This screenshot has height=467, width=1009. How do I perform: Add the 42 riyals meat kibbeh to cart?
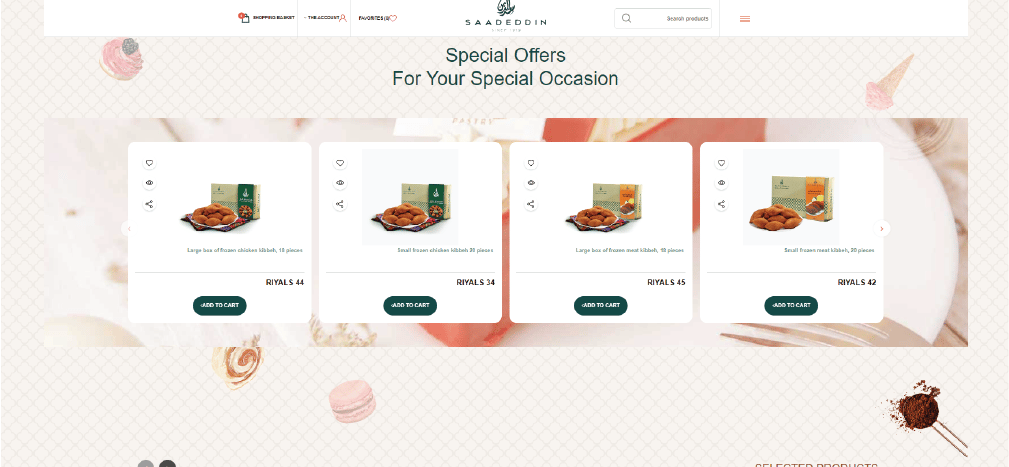(791, 306)
